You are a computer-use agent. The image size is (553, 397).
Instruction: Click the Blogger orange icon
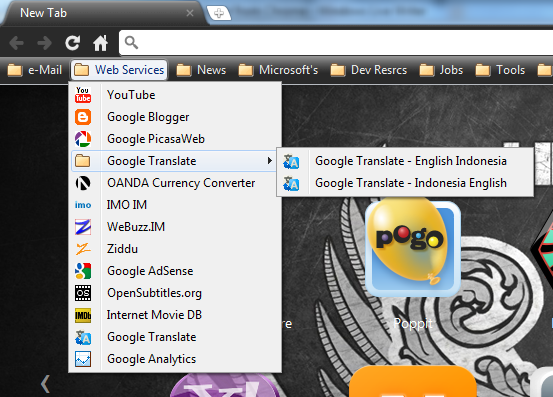[x=83, y=117]
